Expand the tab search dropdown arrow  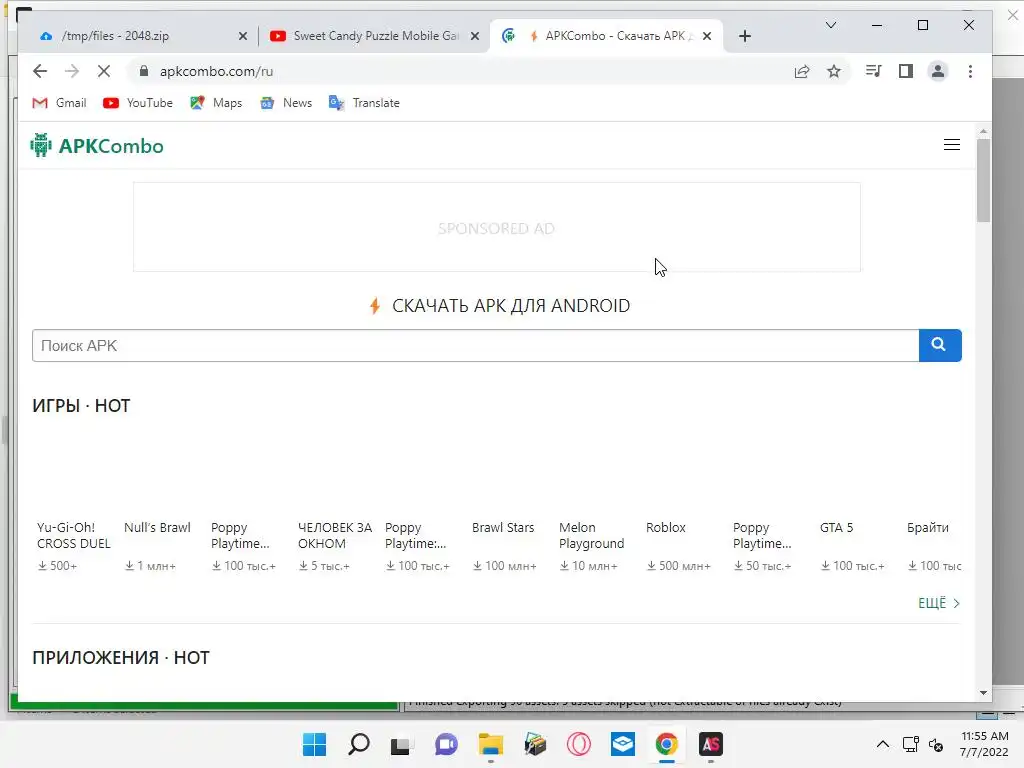coord(831,25)
